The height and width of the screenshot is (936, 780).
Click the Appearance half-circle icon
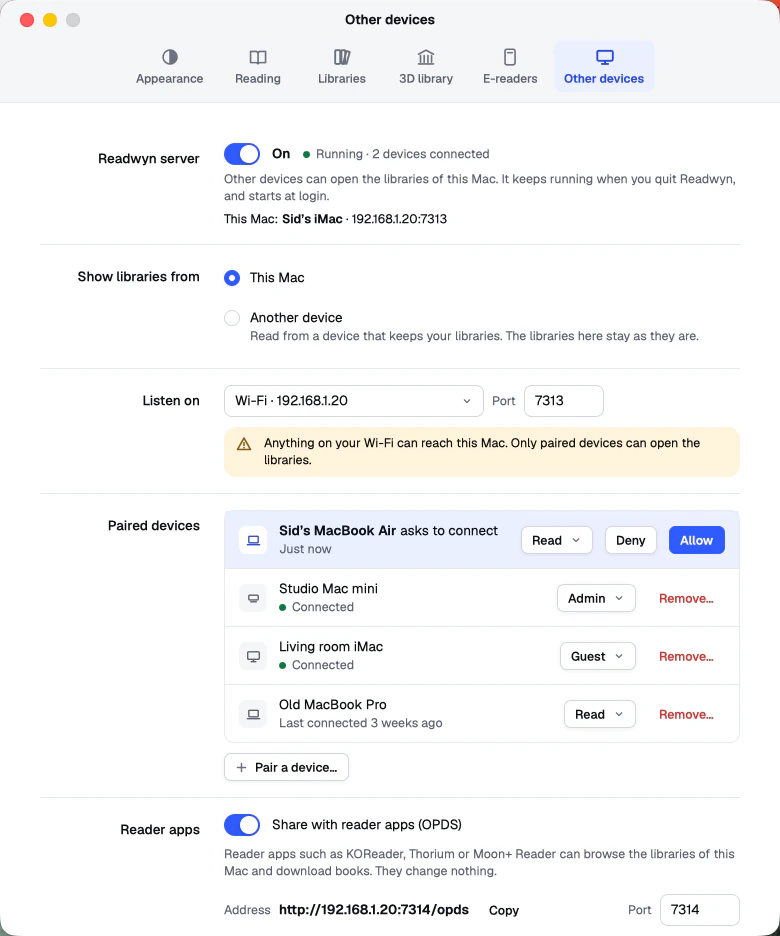169,57
